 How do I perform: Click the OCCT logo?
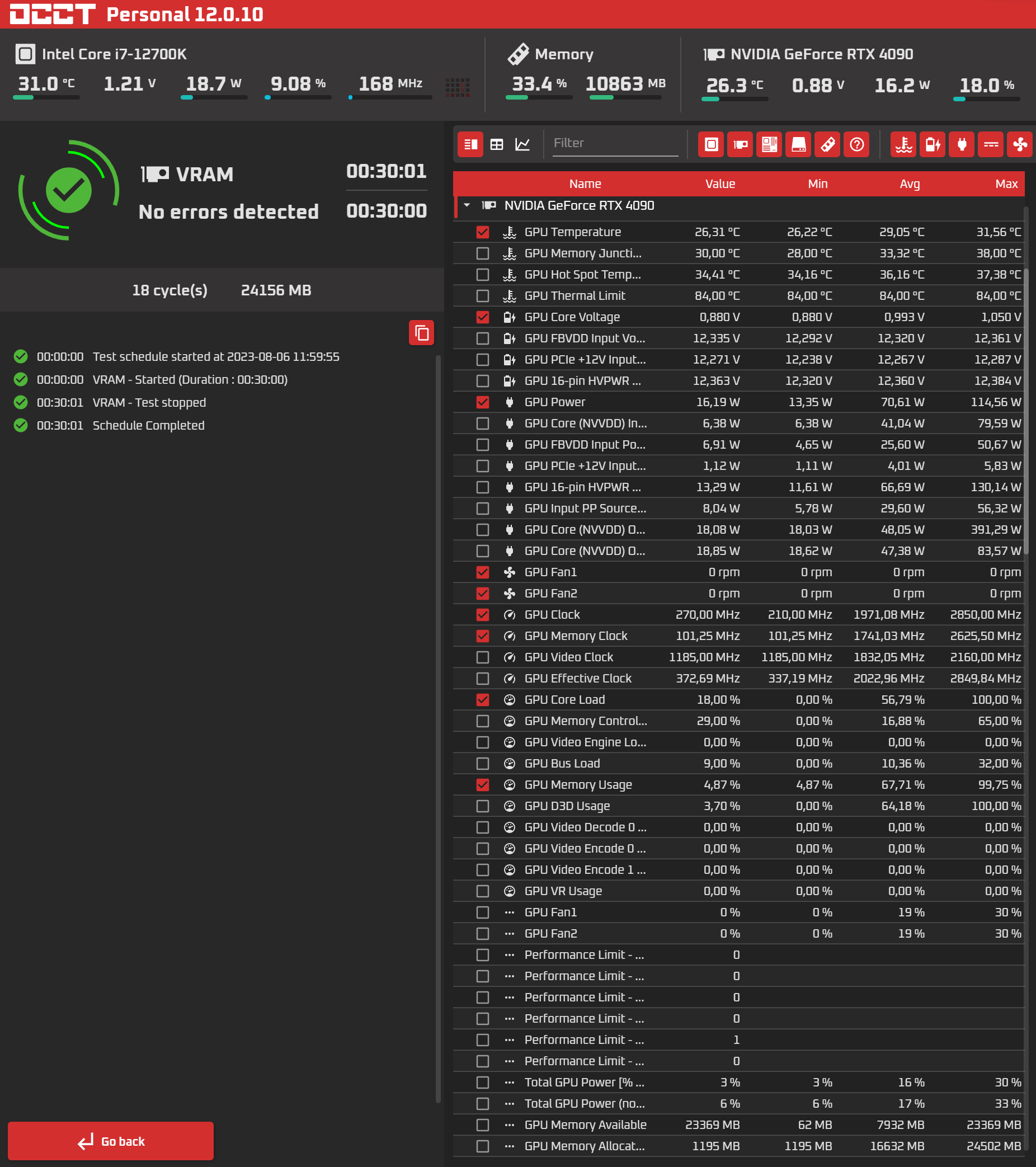point(53,13)
